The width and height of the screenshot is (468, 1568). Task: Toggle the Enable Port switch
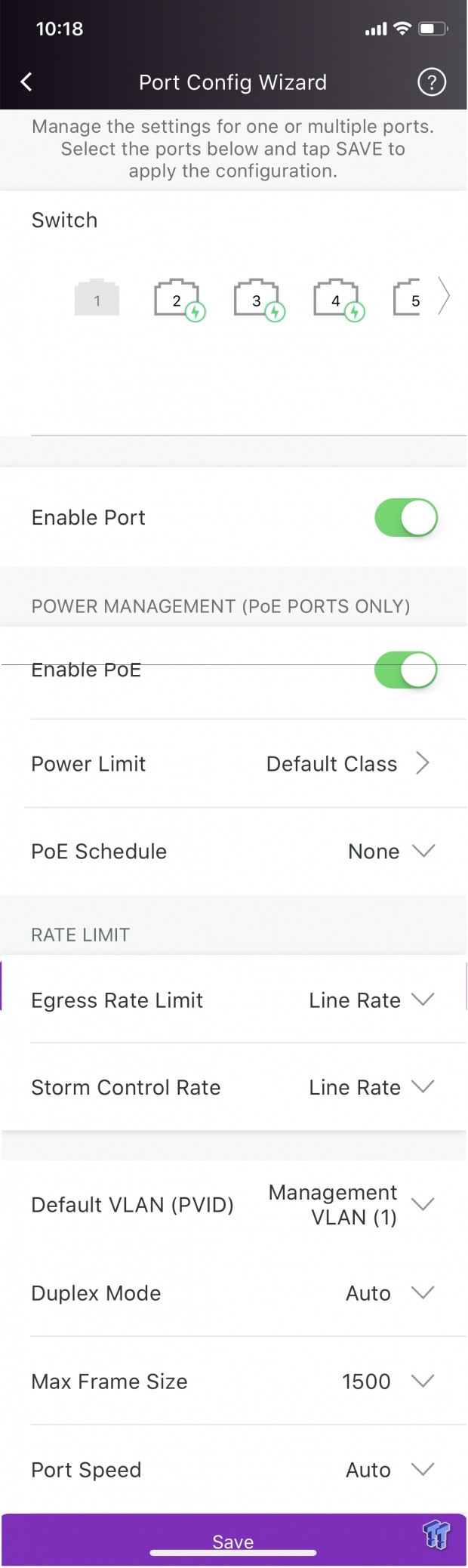coord(406,518)
